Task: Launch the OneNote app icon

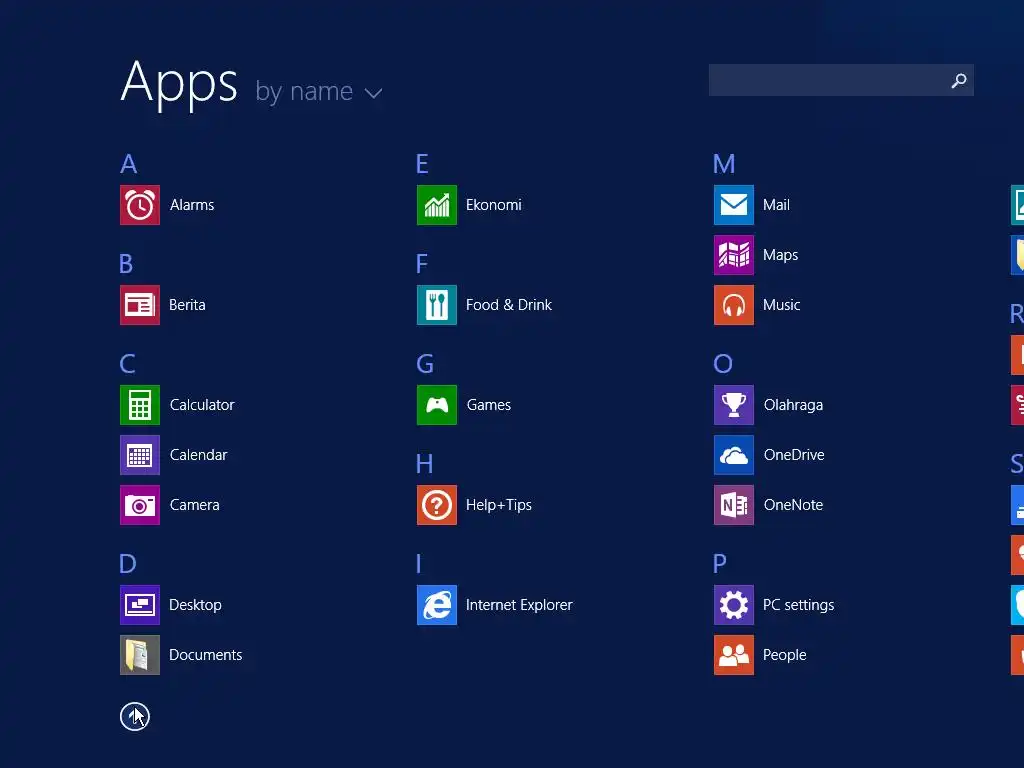Action: [x=734, y=505]
